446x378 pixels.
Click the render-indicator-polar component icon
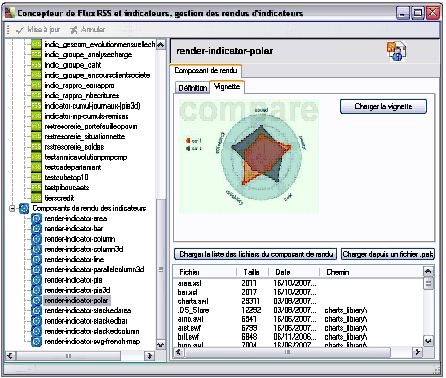36,300
